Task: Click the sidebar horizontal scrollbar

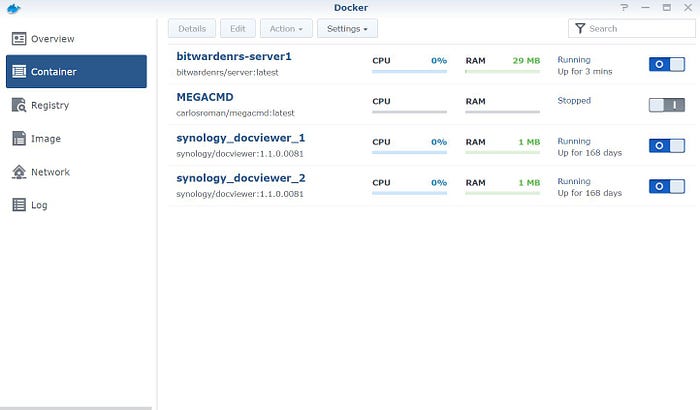Action: (76, 408)
